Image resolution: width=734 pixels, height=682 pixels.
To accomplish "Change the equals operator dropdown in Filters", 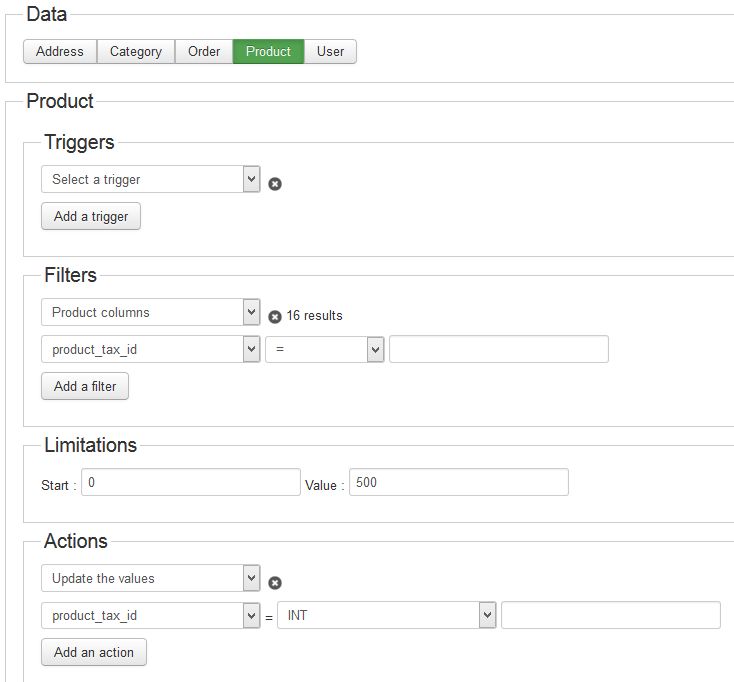I will [324, 349].
